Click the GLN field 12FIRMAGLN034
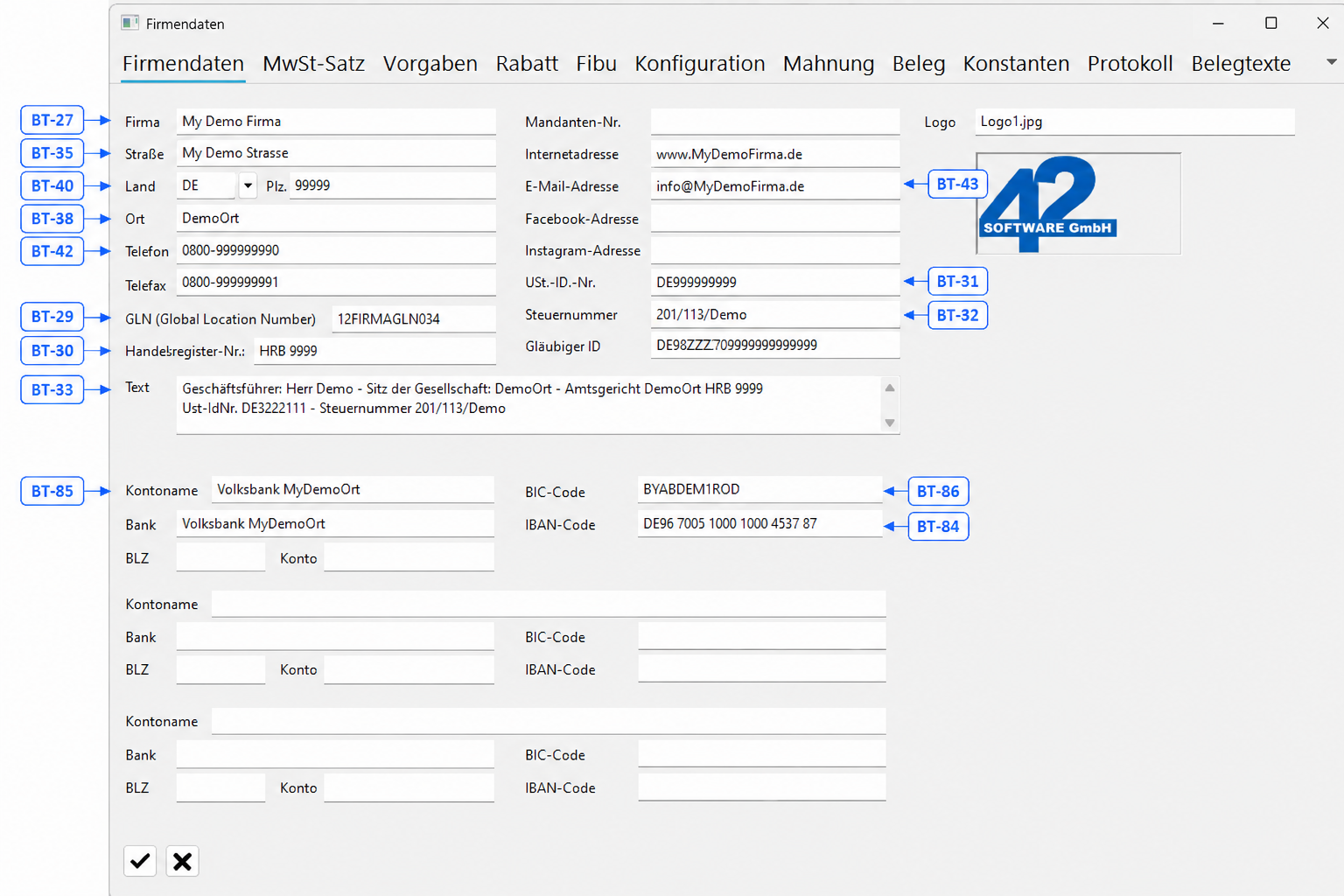Image resolution: width=1344 pixels, height=896 pixels. 414,318
